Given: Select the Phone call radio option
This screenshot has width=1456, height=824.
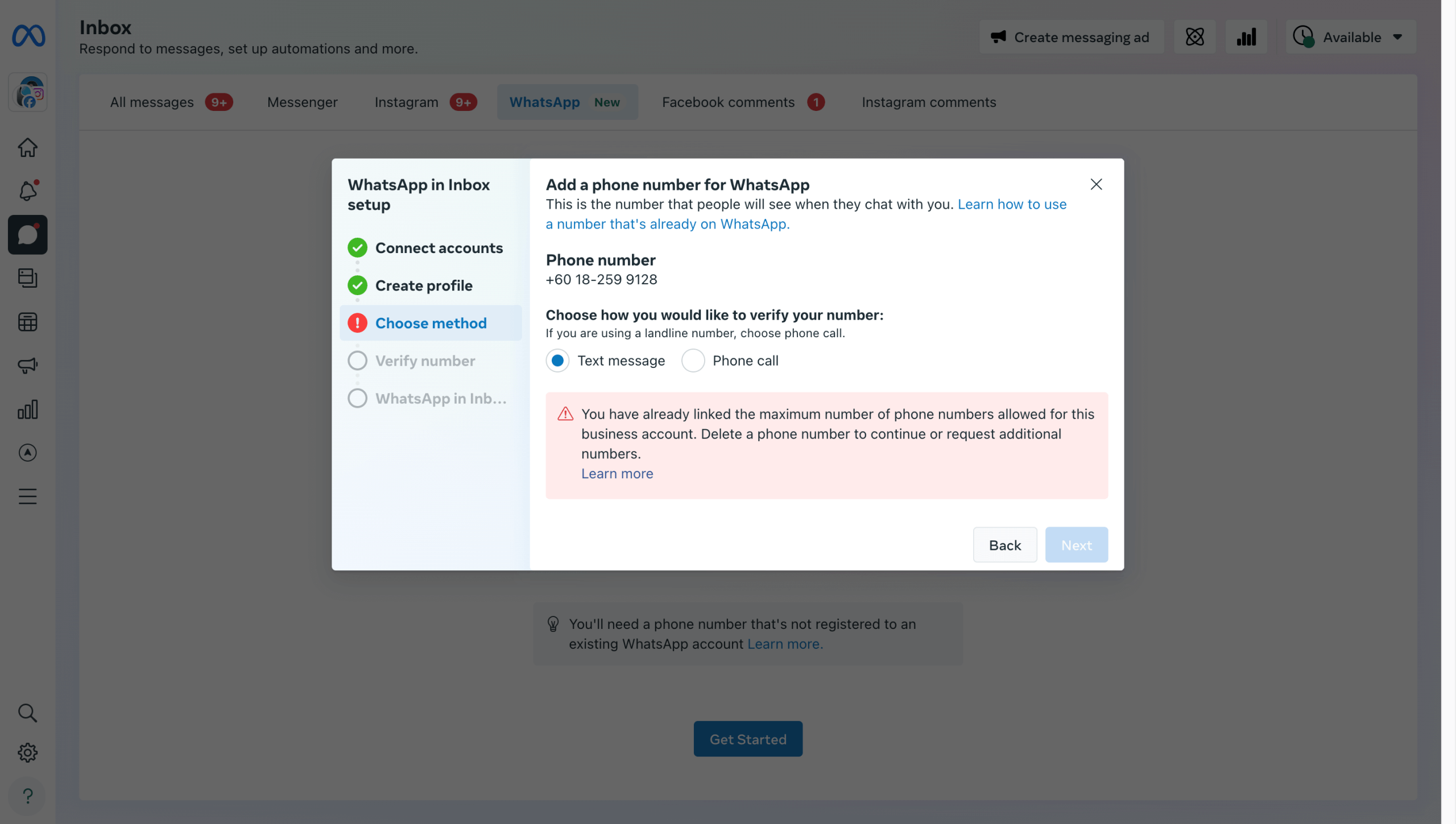Looking at the screenshot, I should tap(693, 361).
